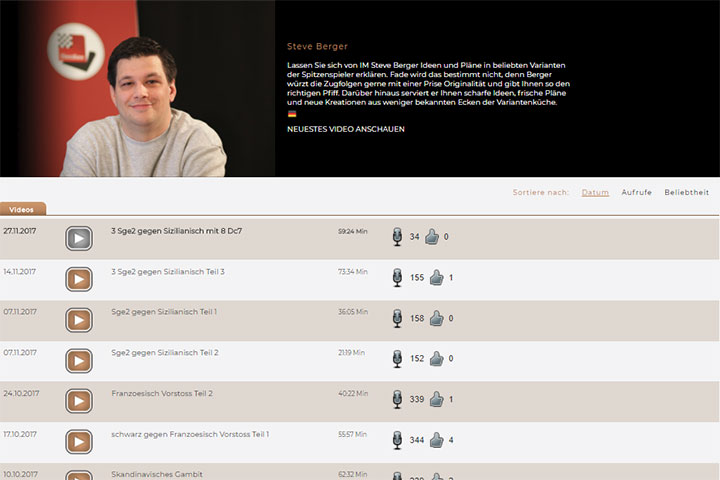Image resolution: width=720 pixels, height=480 pixels.
Task: Click microphone icon next to 34 views
Action: tap(397, 237)
